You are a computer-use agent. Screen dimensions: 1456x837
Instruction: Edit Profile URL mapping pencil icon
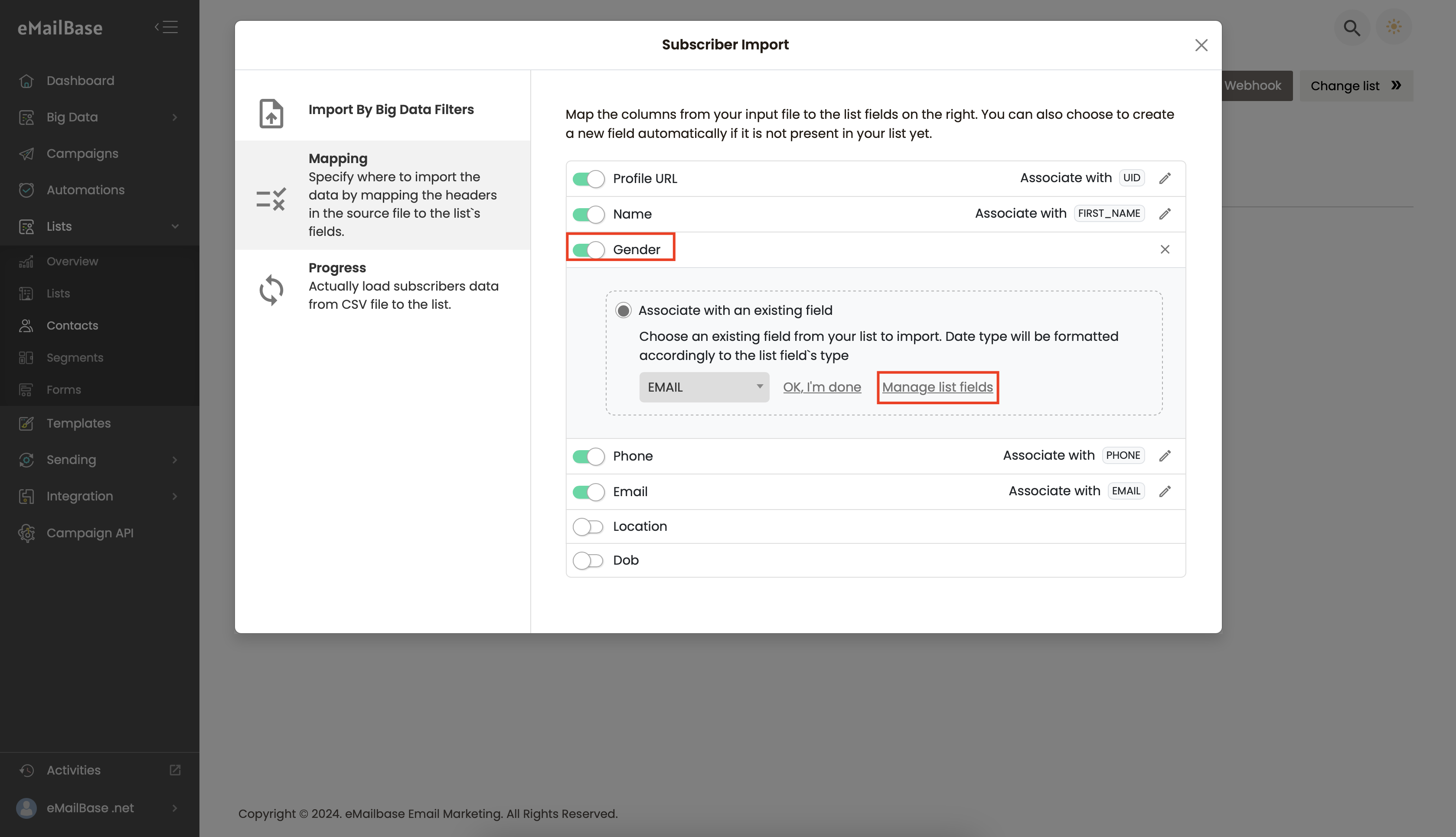click(x=1165, y=178)
